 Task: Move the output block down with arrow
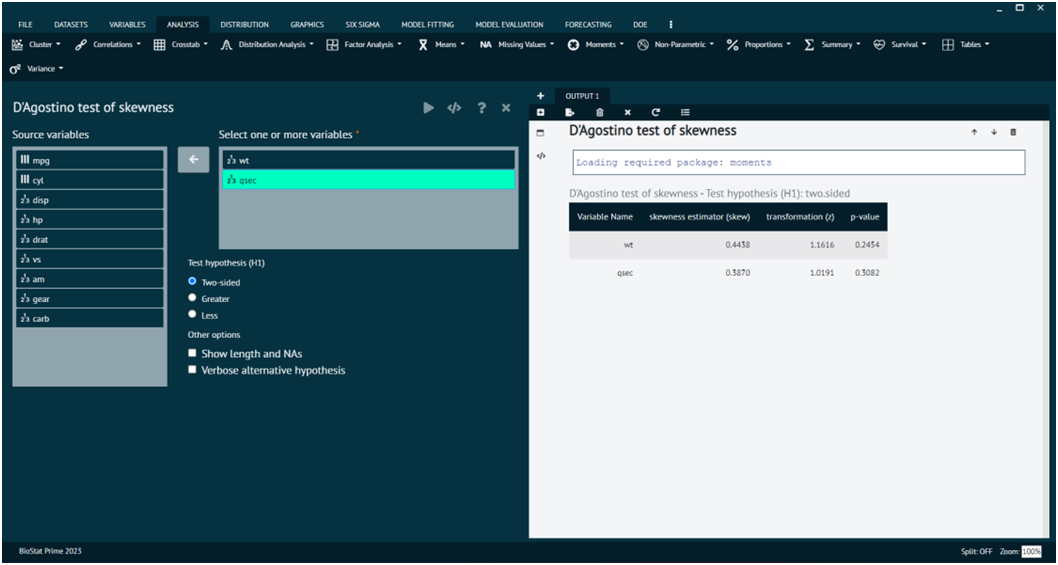pos(994,132)
